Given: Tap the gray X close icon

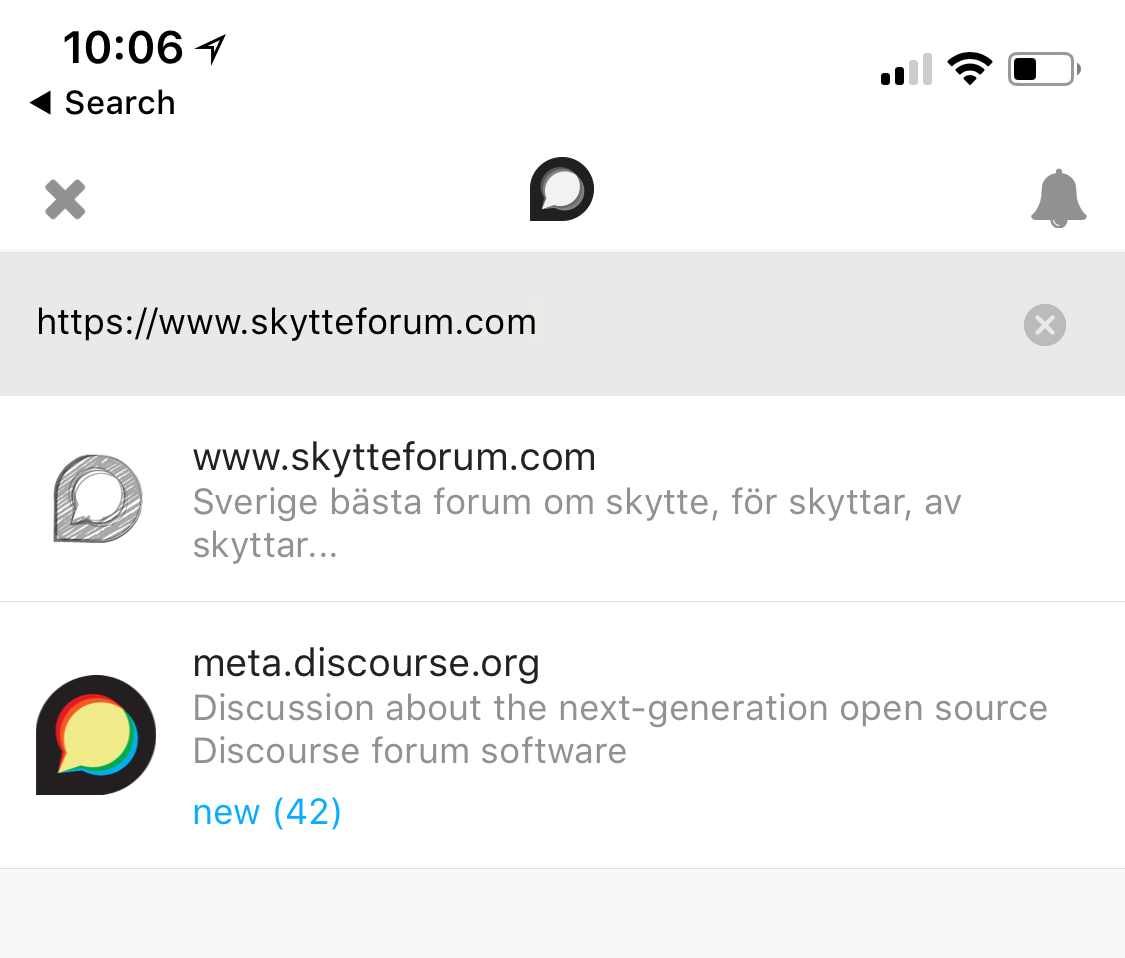Looking at the screenshot, I should pos(65,199).
